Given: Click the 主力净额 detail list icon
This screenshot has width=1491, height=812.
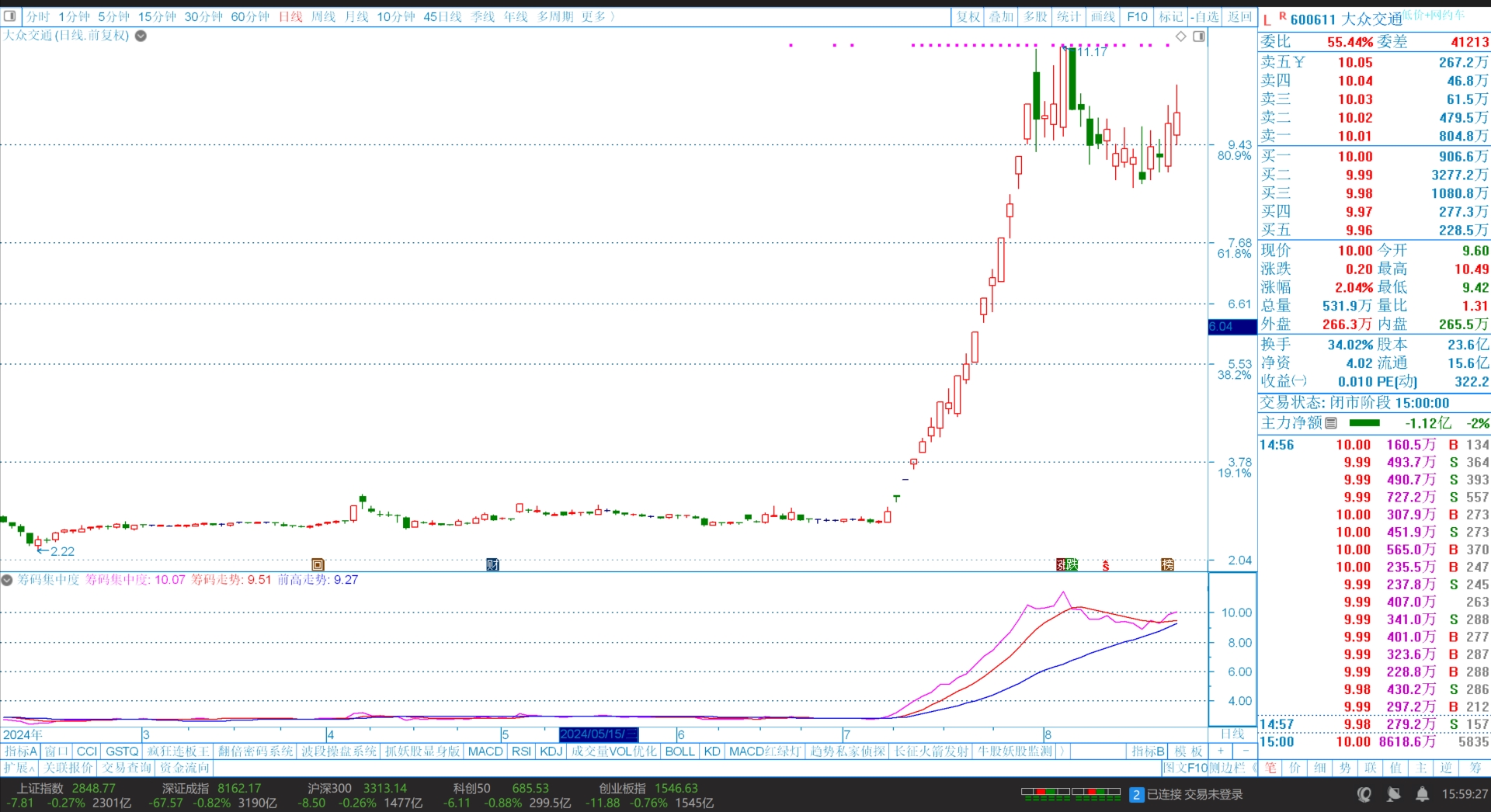Looking at the screenshot, I should [x=1331, y=423].
